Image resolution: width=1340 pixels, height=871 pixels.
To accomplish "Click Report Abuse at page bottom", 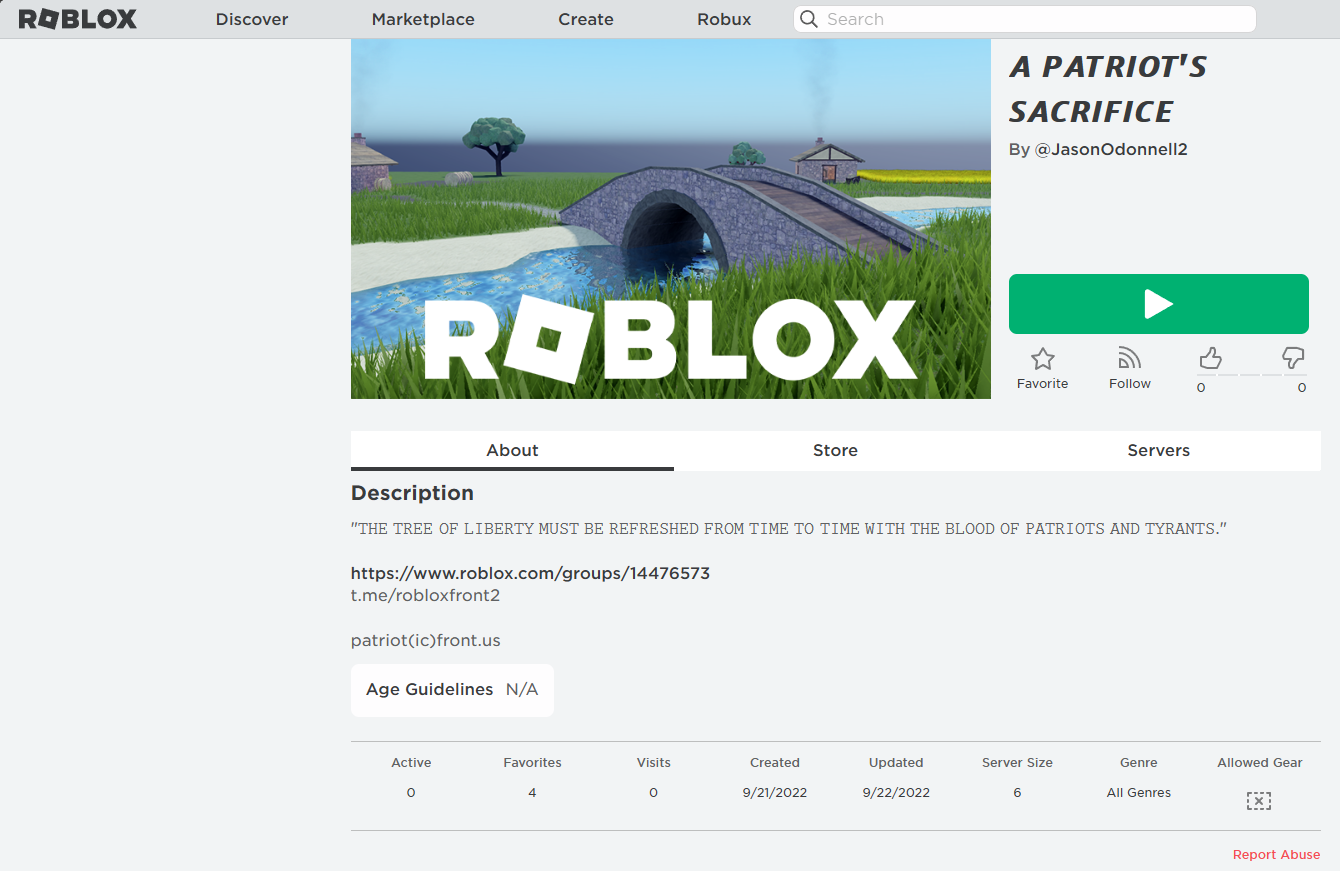I will coord(1276,854).
